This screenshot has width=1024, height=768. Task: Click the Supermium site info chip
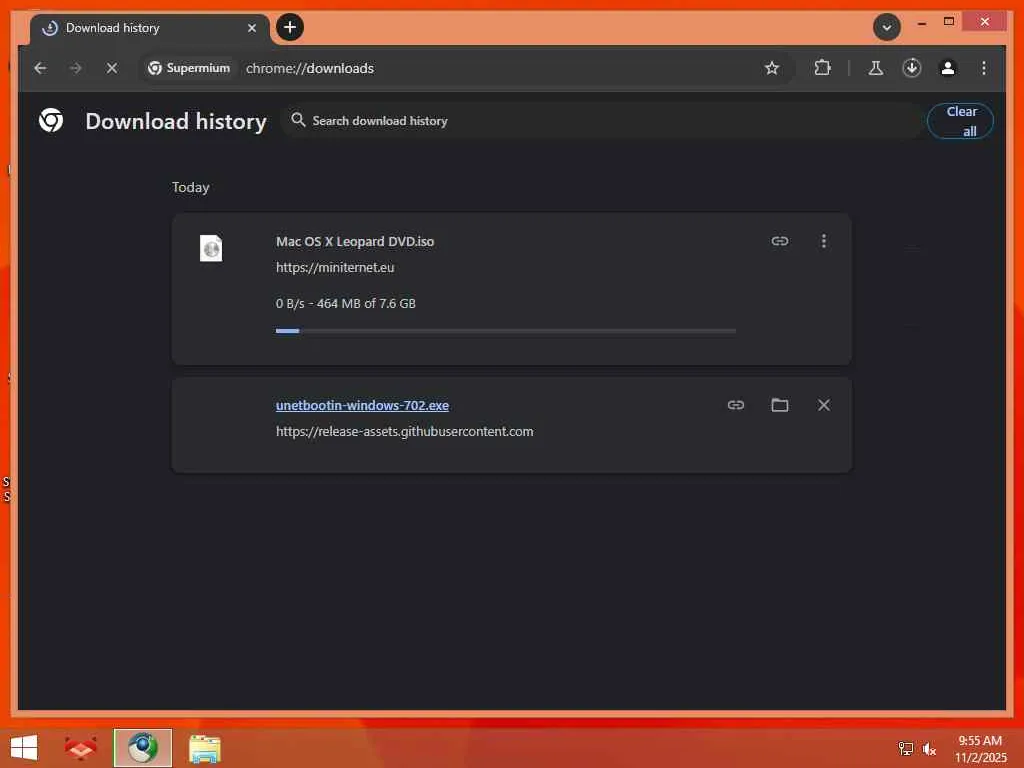coord(189,68)
